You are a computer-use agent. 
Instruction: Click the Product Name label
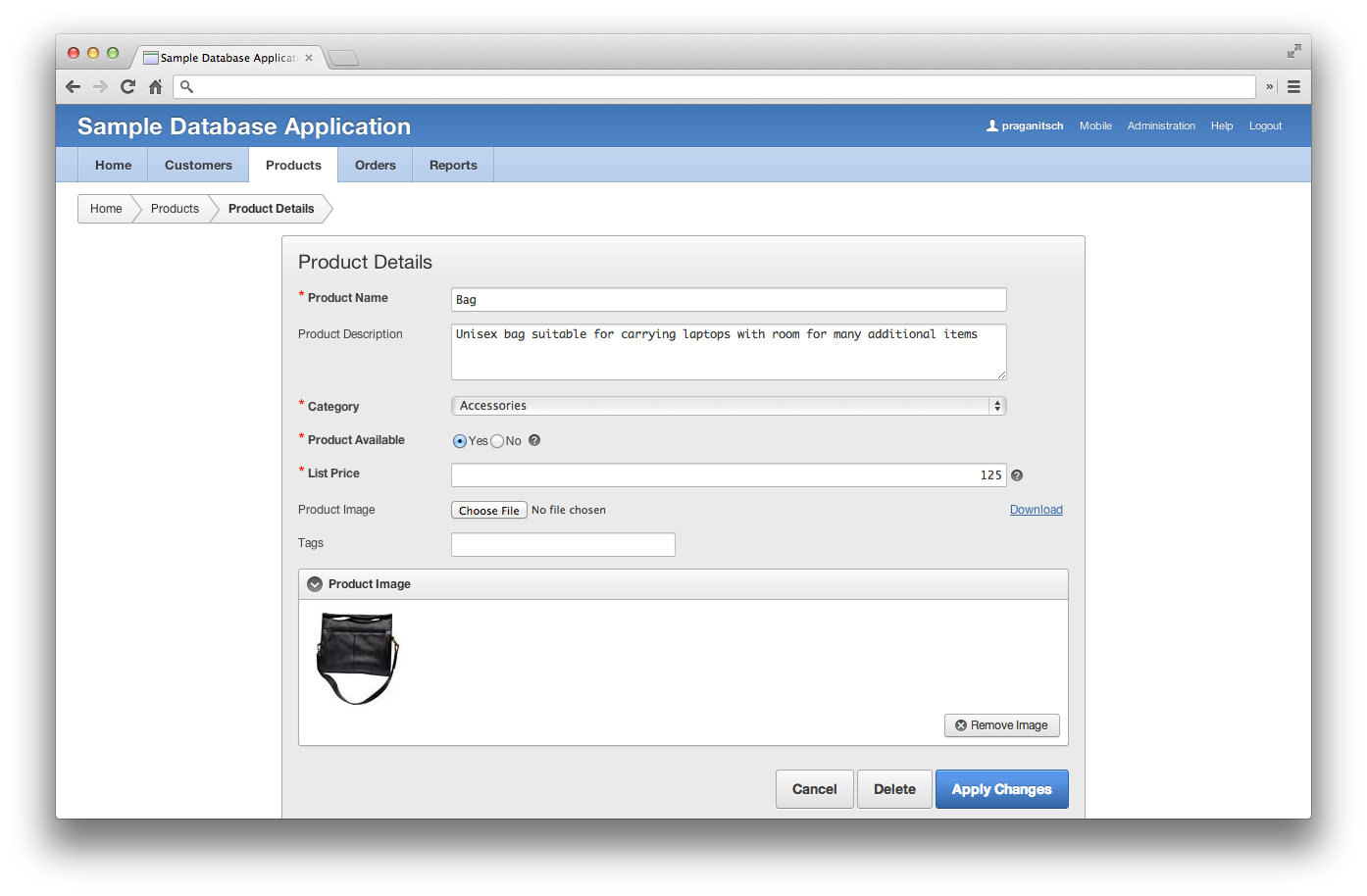coord(348,298)
